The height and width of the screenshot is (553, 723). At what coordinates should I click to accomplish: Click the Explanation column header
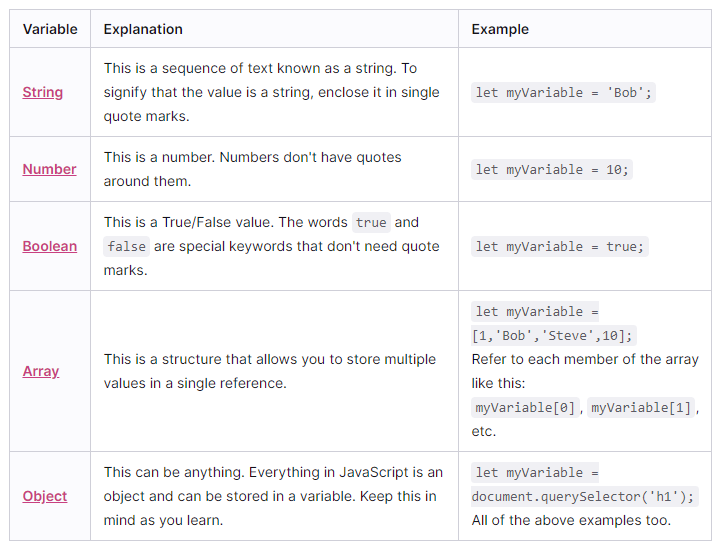click(143, 29)
